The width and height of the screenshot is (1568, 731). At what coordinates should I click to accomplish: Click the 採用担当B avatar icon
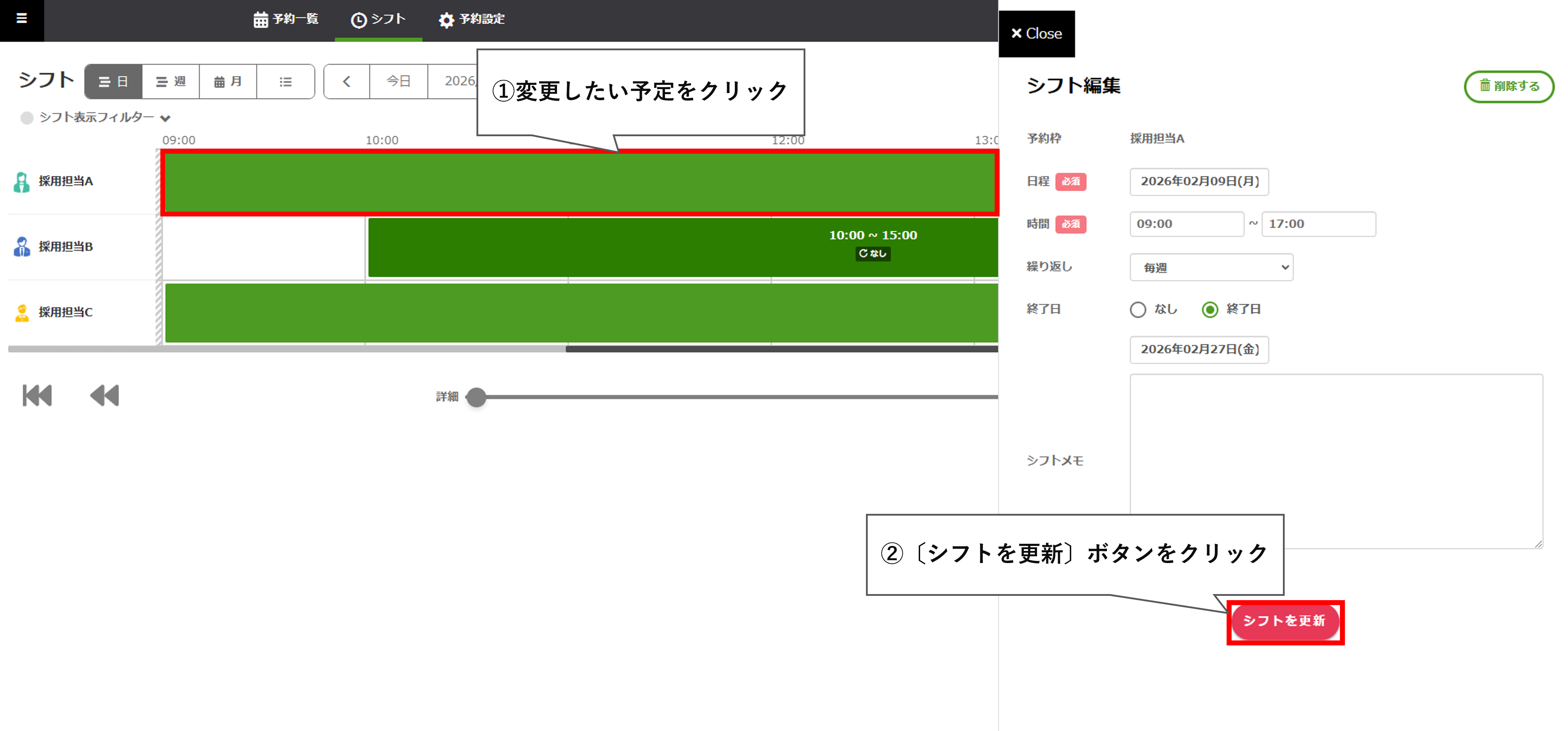coord(22,247)
